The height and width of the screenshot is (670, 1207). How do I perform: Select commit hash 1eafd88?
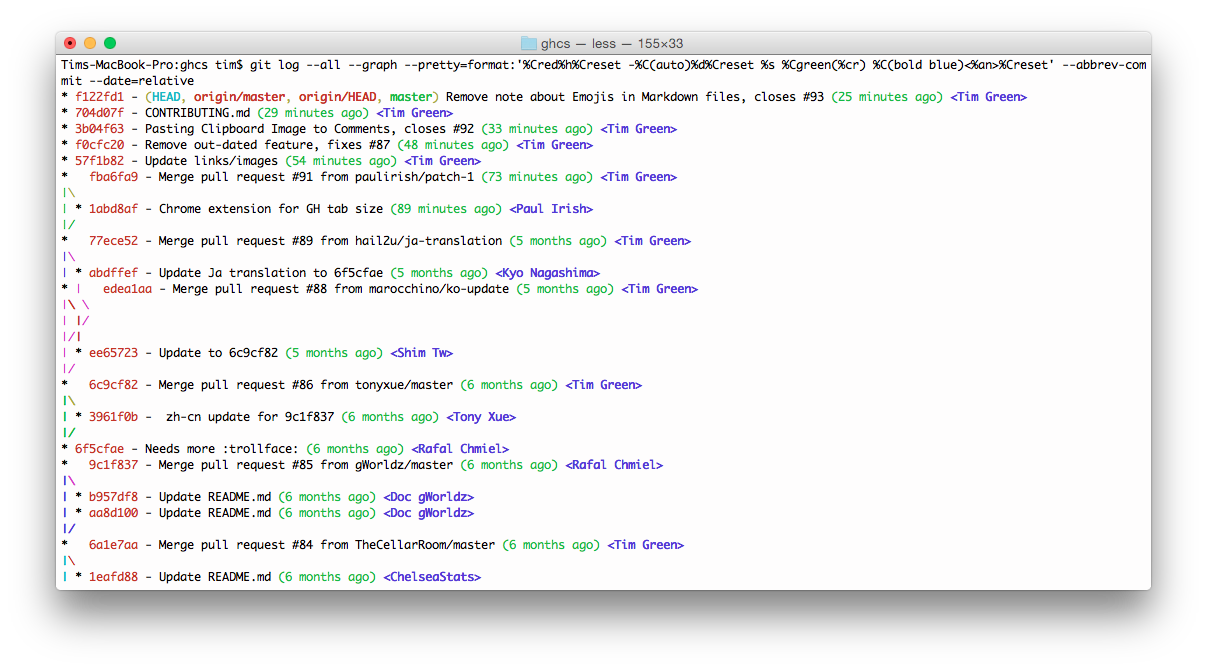coord(113,577)
